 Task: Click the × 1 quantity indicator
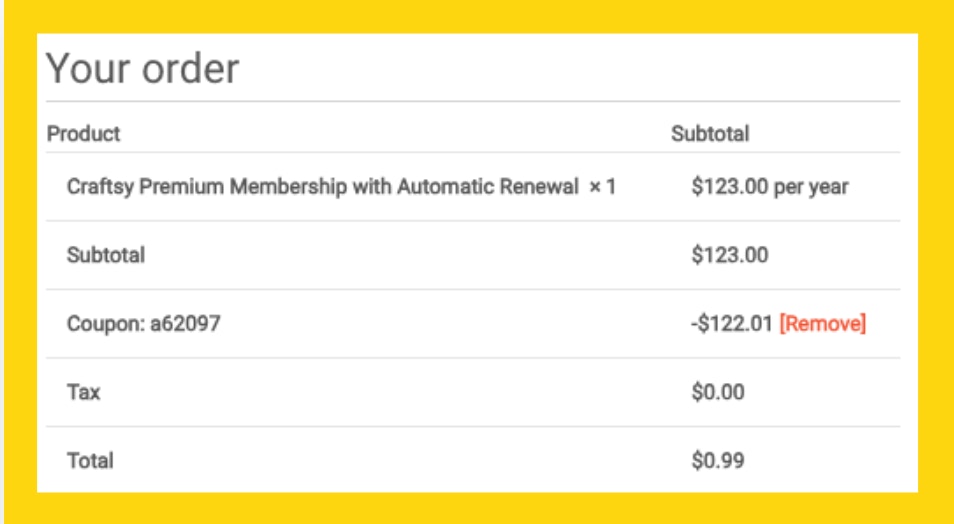pos(603,187)
